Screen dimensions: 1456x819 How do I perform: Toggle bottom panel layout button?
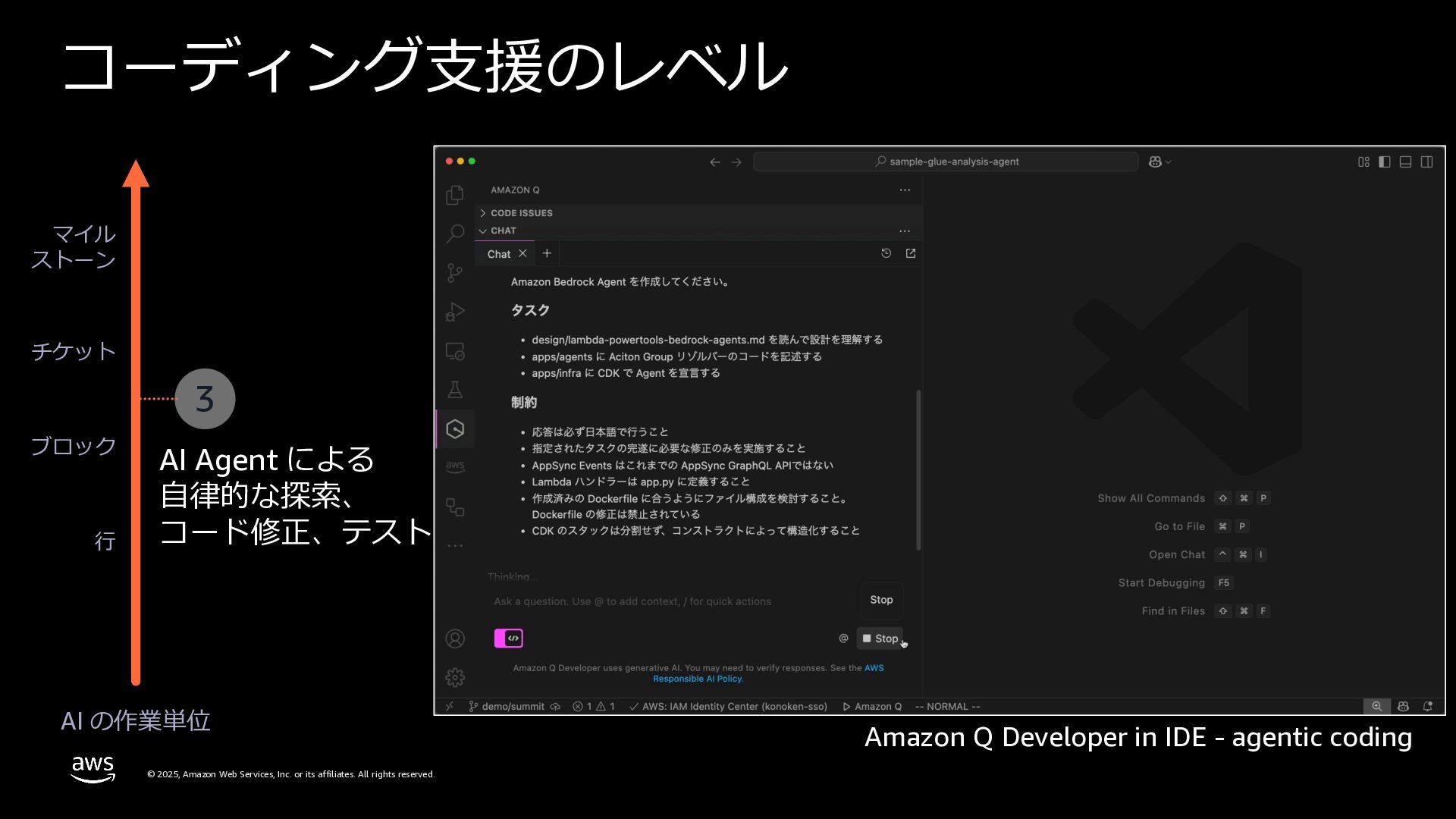tap(1405, 162)
